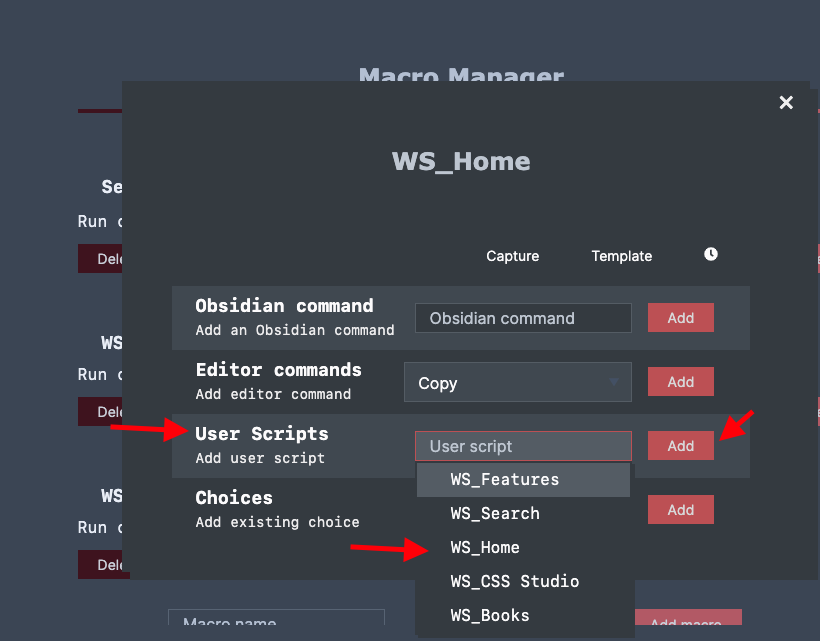820x641 pixels.
Task: Add the selected editor command
Action: 680,382
